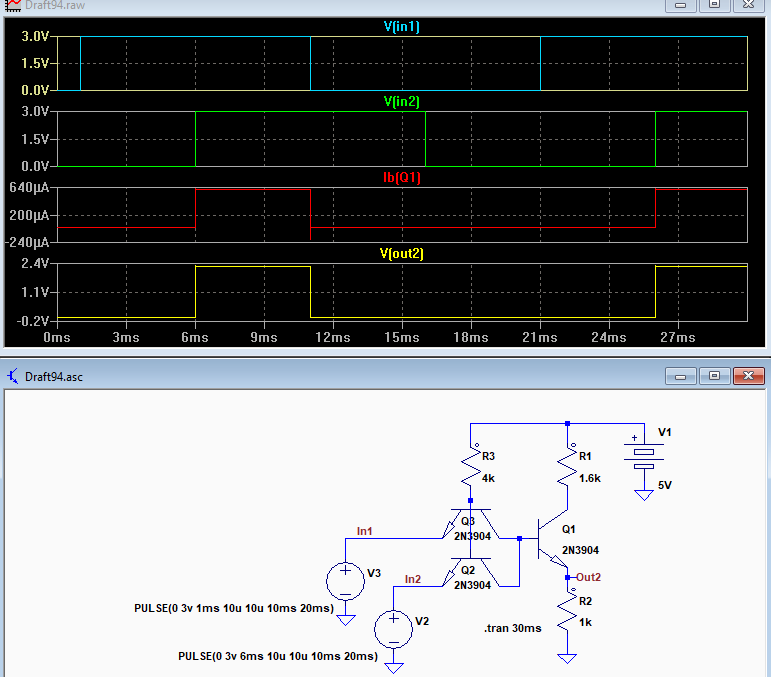Click voltage source V3 symbol
This screenshot has height=677, width=771.
(x=345, y=581)
